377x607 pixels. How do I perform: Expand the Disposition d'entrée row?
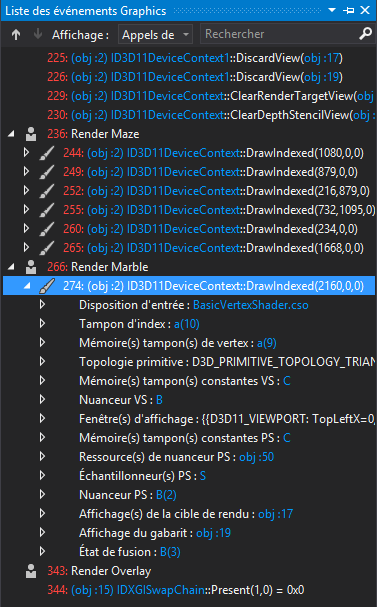tap(43, 305)
